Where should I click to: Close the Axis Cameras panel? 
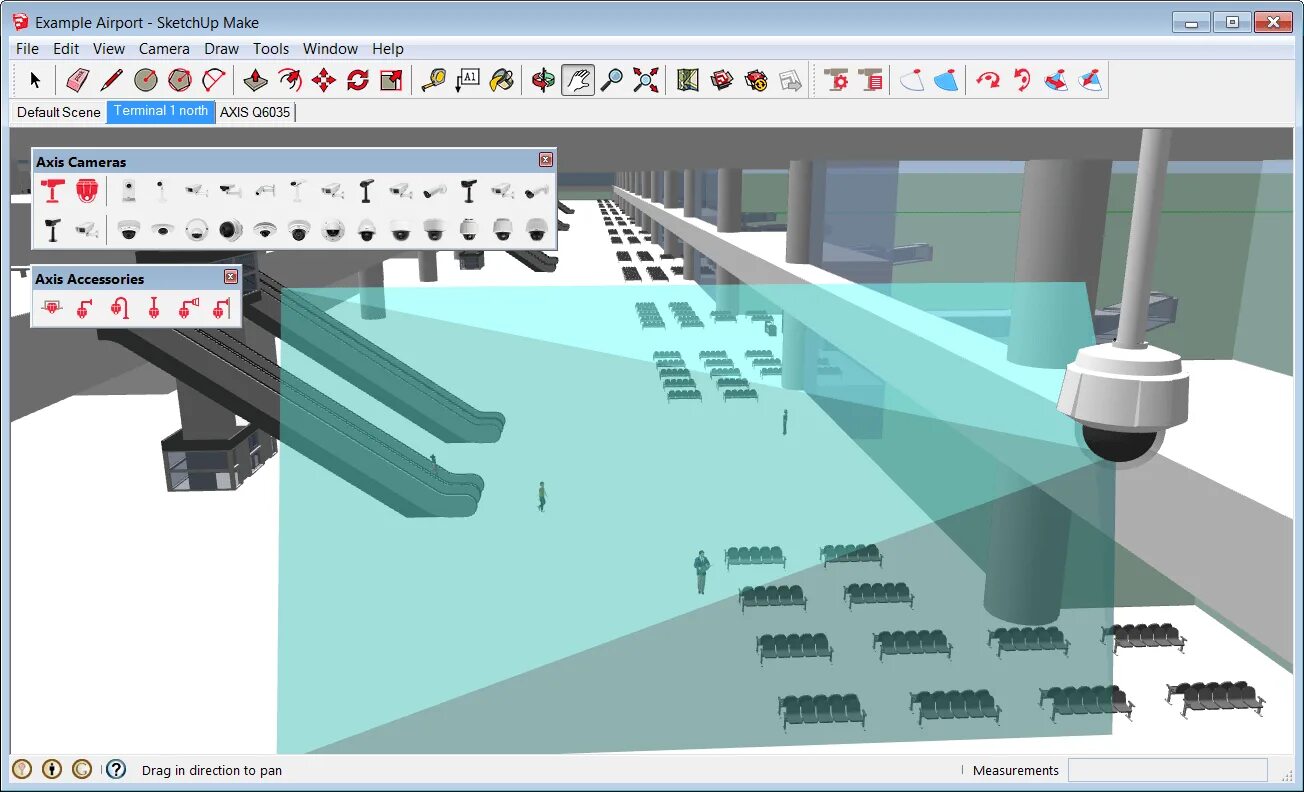(545, 160)
